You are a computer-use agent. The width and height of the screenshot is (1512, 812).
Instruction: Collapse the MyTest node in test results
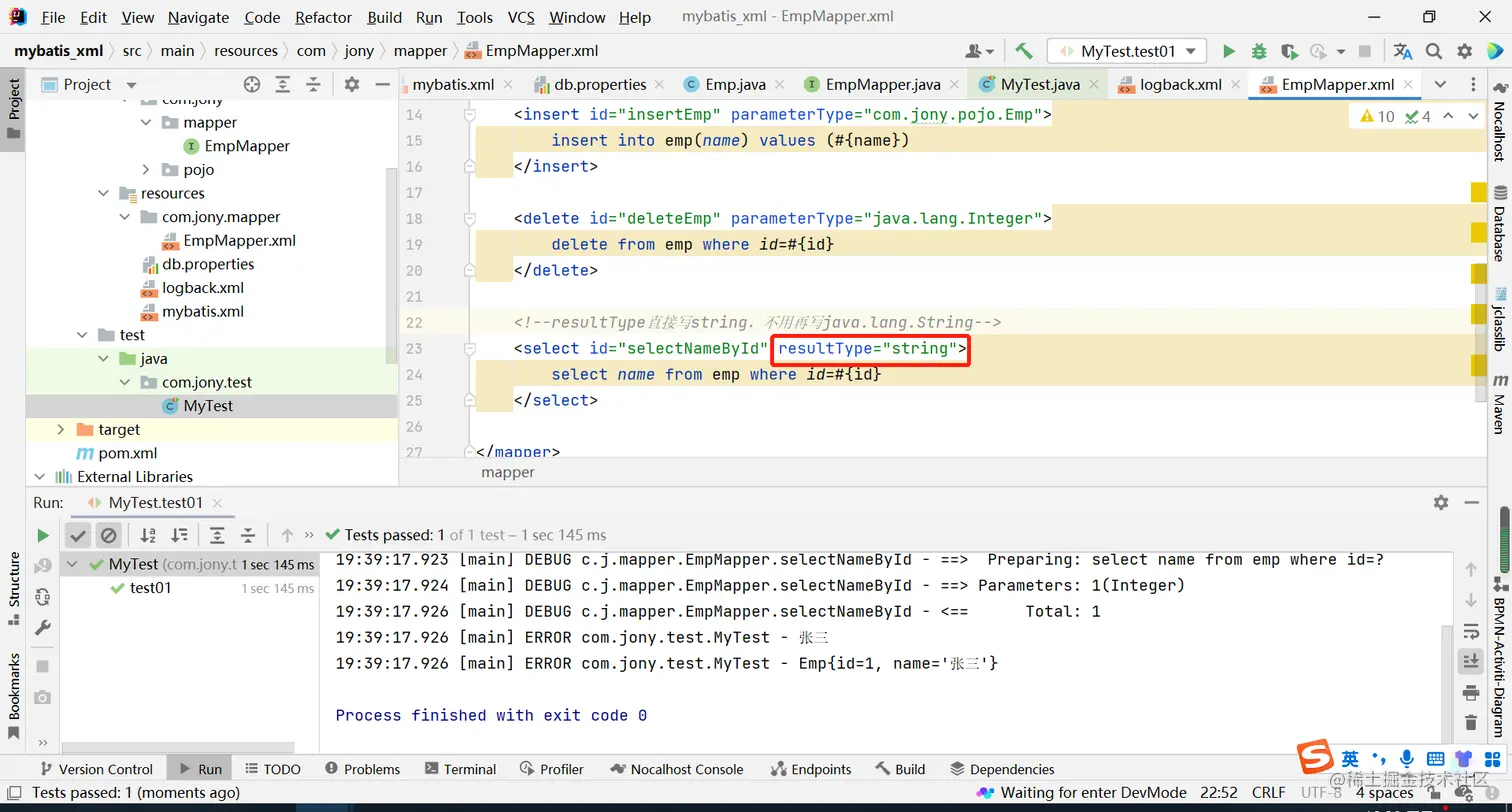click(x=72, y=565)
